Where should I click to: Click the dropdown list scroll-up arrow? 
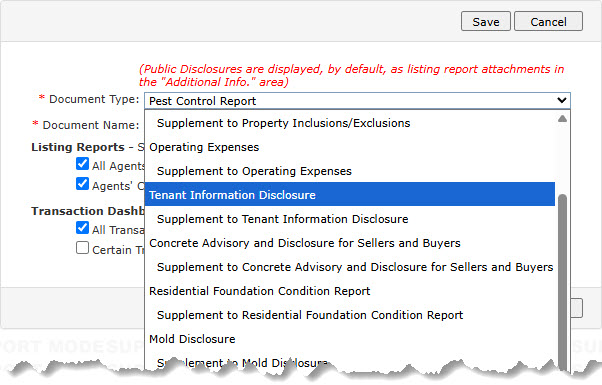[562, 119]
